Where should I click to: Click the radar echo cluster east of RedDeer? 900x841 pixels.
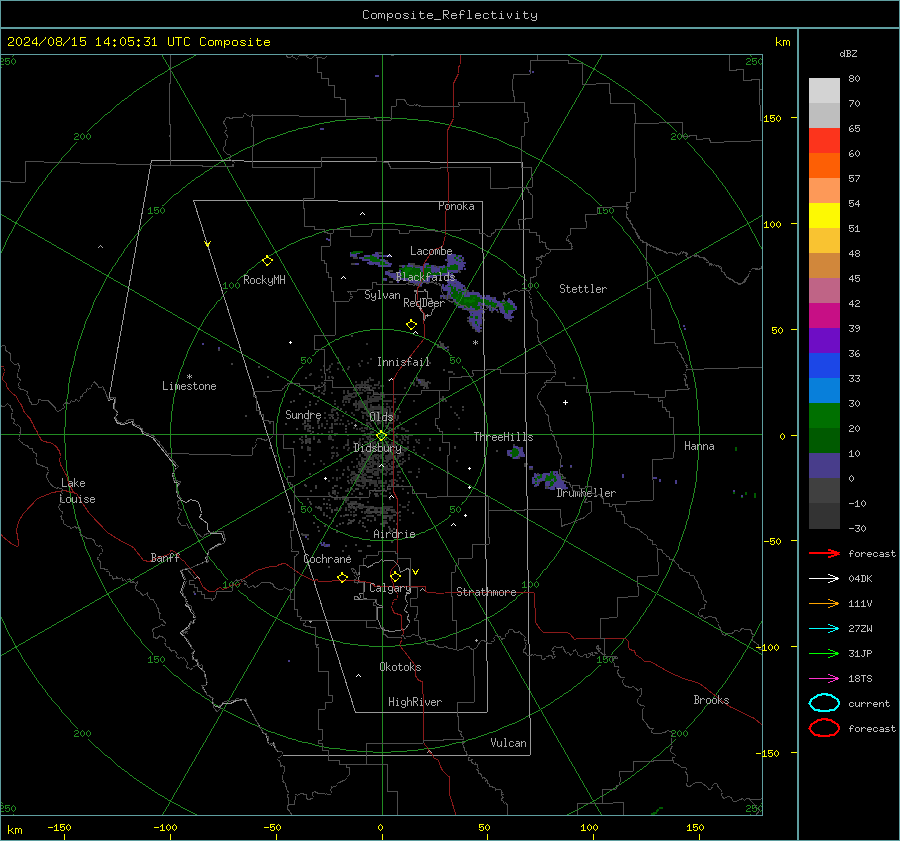pos(481,304)
